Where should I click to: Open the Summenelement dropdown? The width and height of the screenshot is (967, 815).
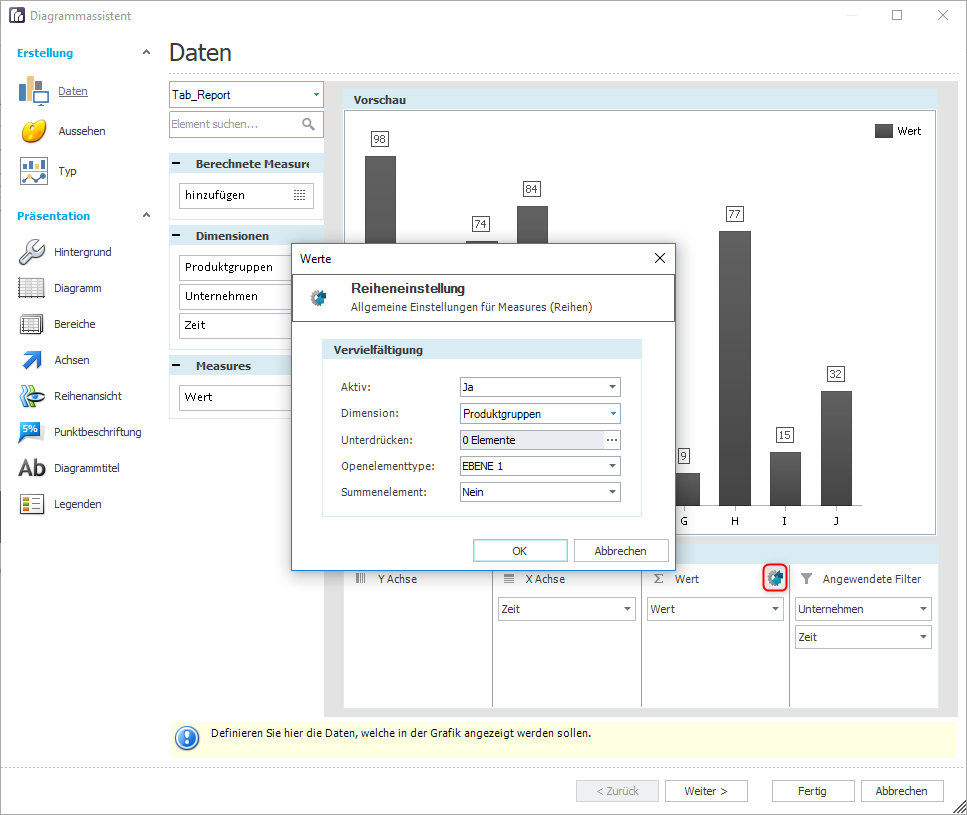(x=540, y=492)
